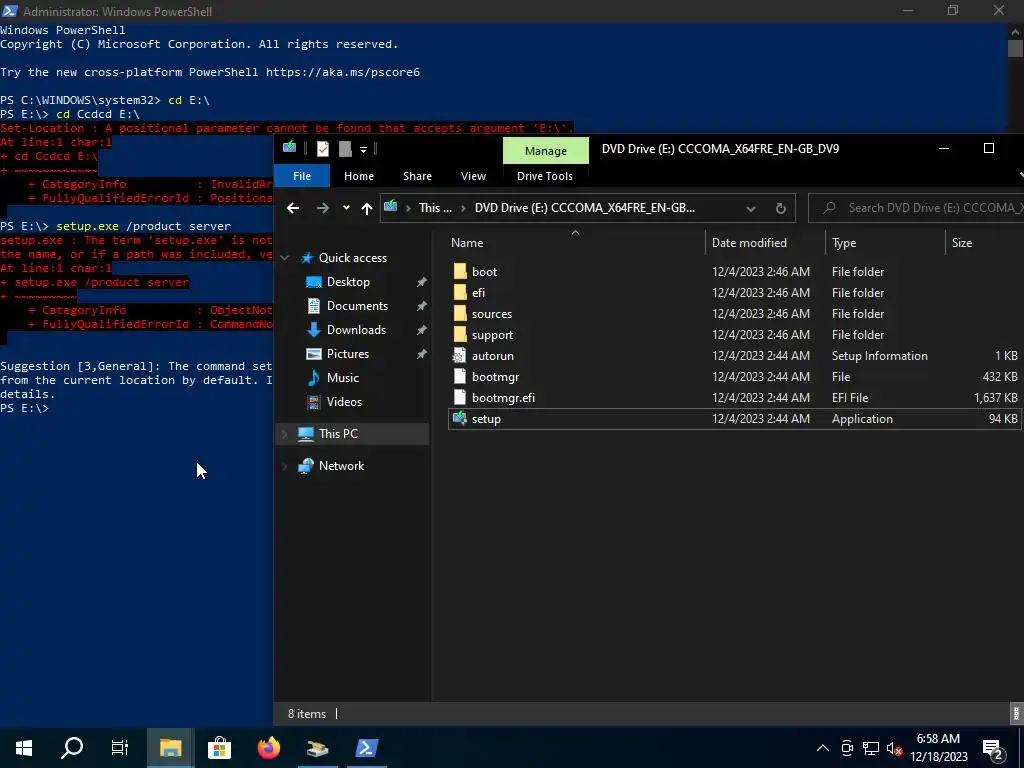Click the pin icon beside Downloads

pos(422,330)
